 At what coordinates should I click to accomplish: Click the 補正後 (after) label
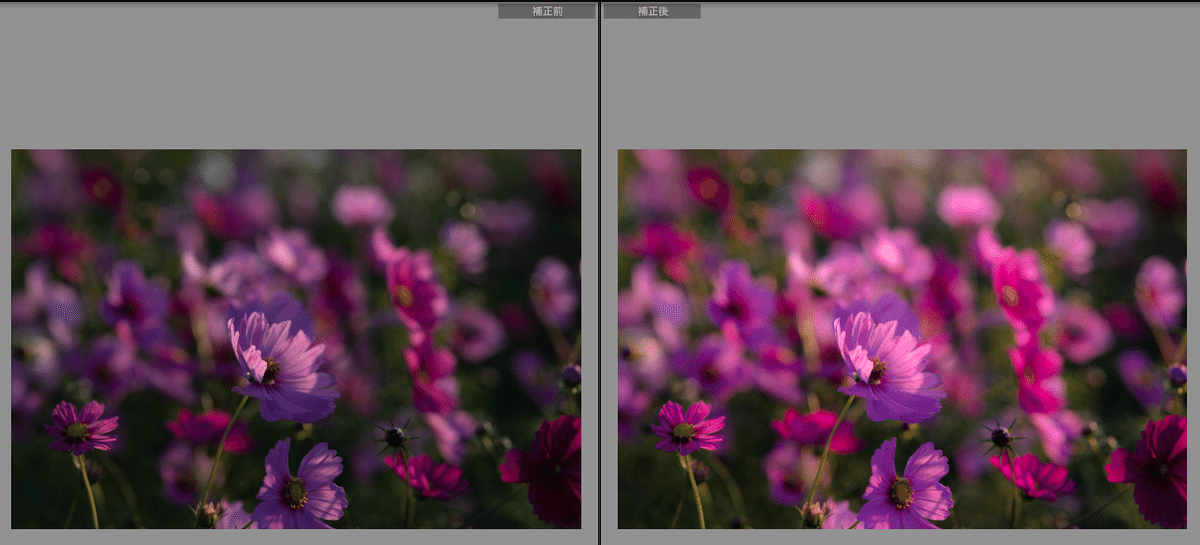(652, 11)
